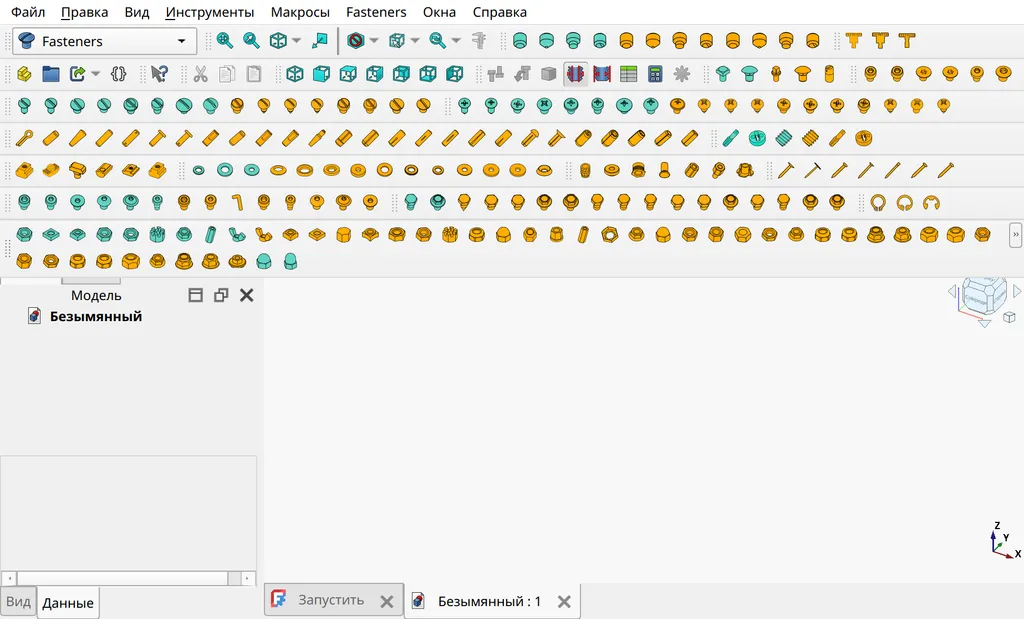This screenshot has height=619, width=1024.
Task: Close the Безымянный : 1 document tab
Action: click(564, 602)
